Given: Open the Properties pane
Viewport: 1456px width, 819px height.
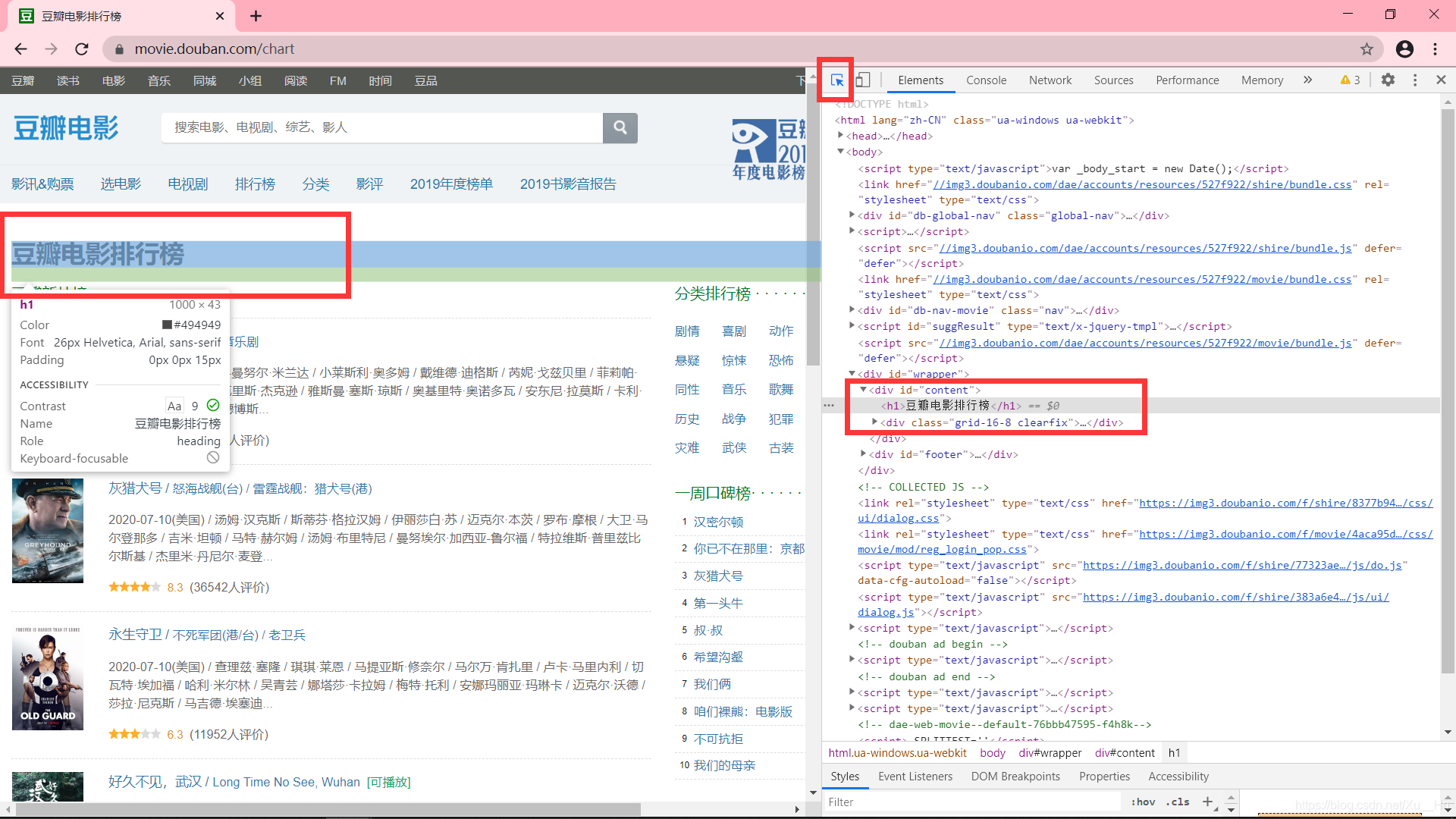Looking at the screenshot, I should pos(1104,776).
